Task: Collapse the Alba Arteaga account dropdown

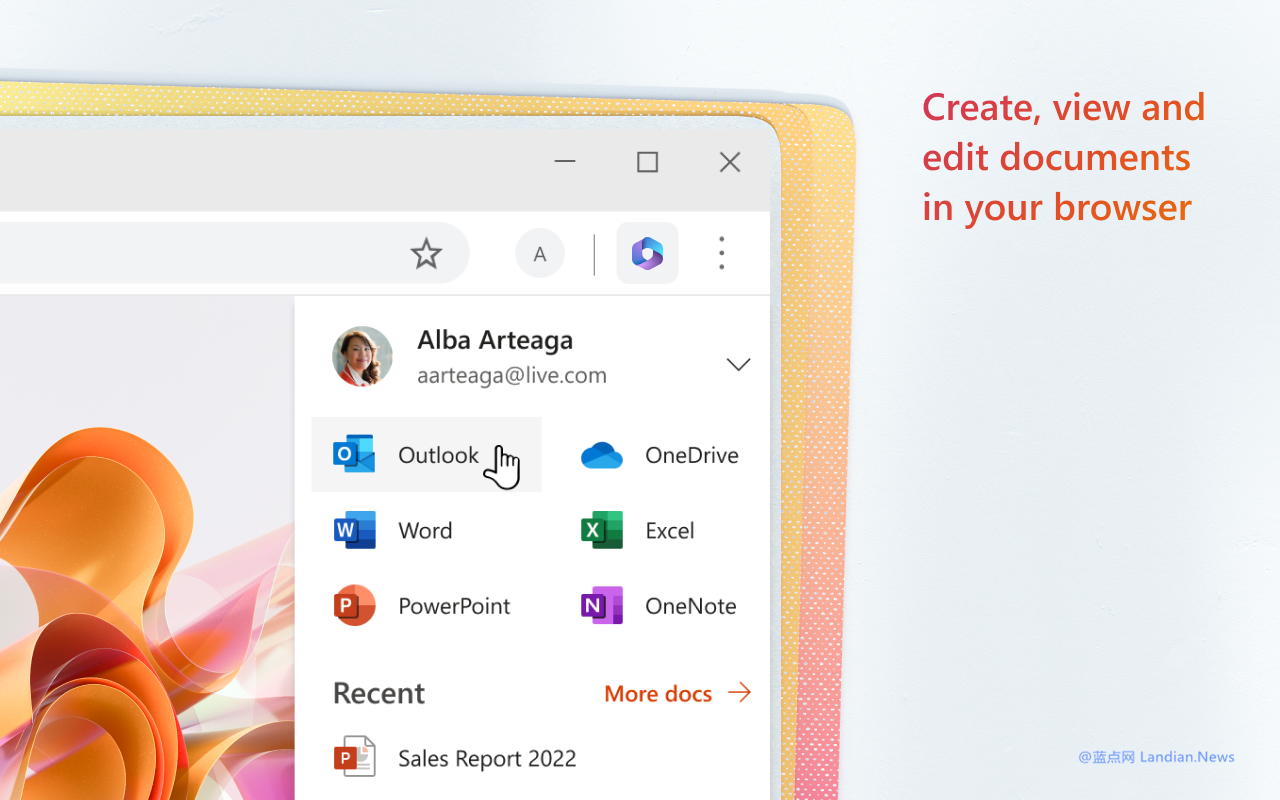Action: 738,364
